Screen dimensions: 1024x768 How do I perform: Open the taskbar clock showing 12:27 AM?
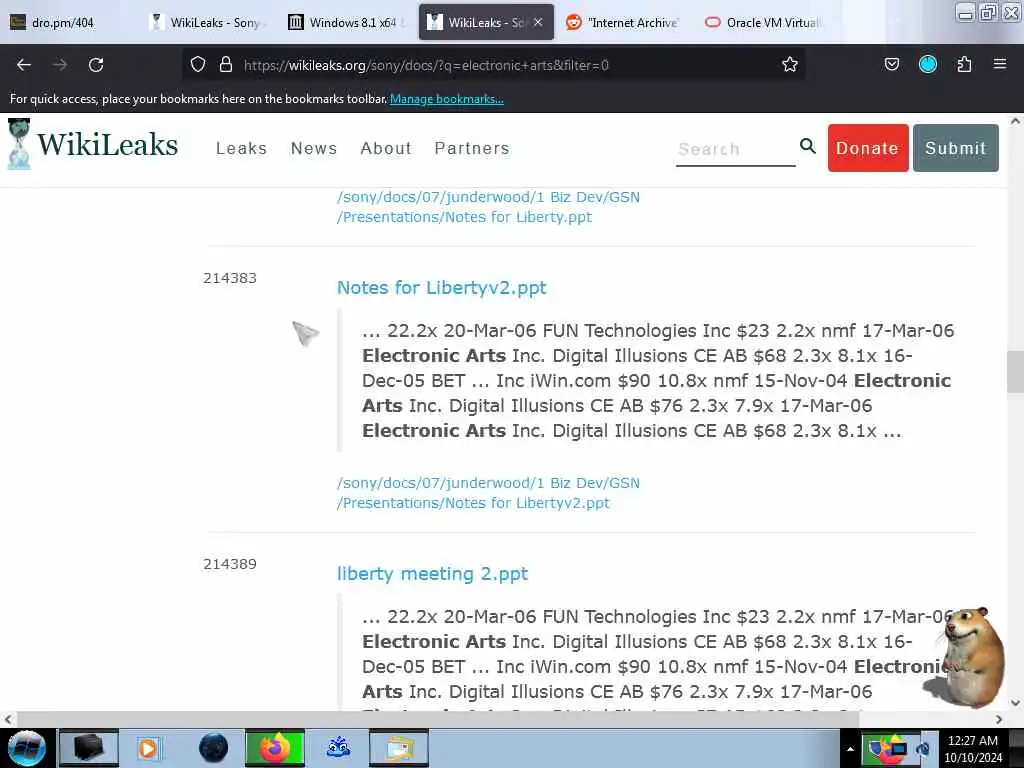tap(972, 748)
